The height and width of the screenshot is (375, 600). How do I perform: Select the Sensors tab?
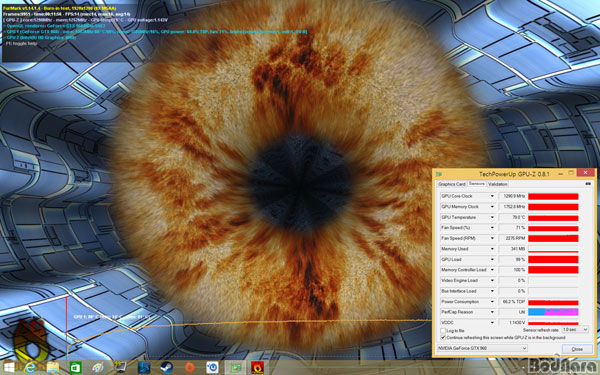click(477, 184)
